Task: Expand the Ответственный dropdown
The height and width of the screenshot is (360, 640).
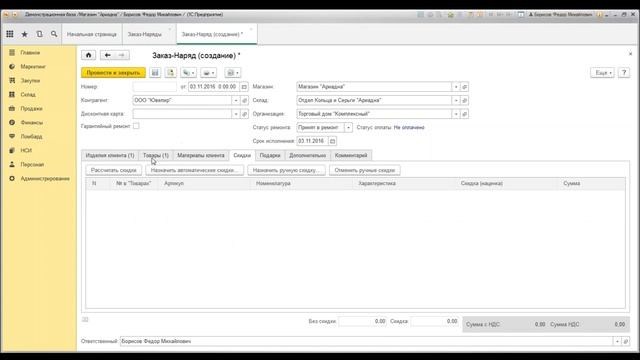Action: 617,341
